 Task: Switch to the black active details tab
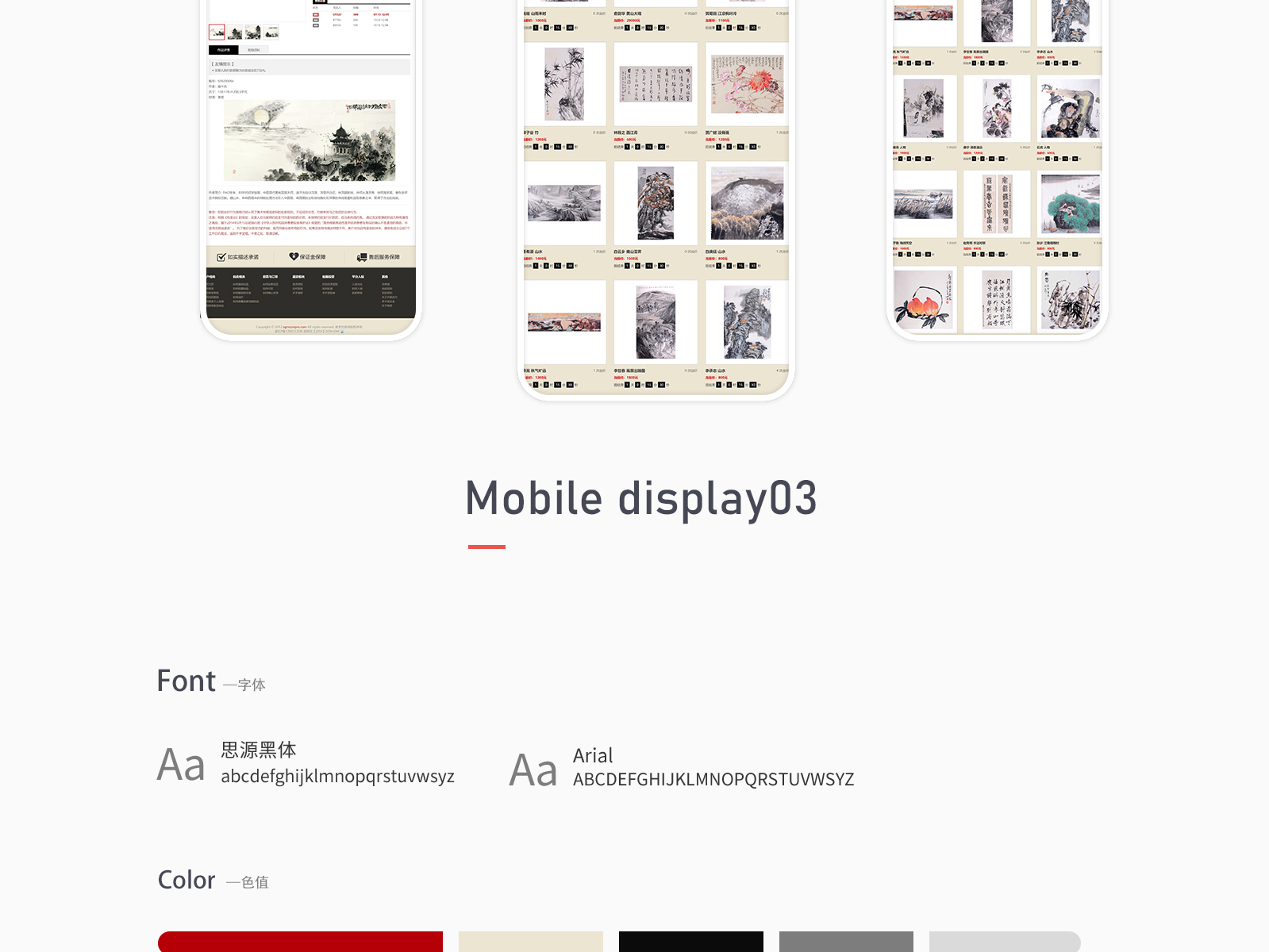point(224,50)
